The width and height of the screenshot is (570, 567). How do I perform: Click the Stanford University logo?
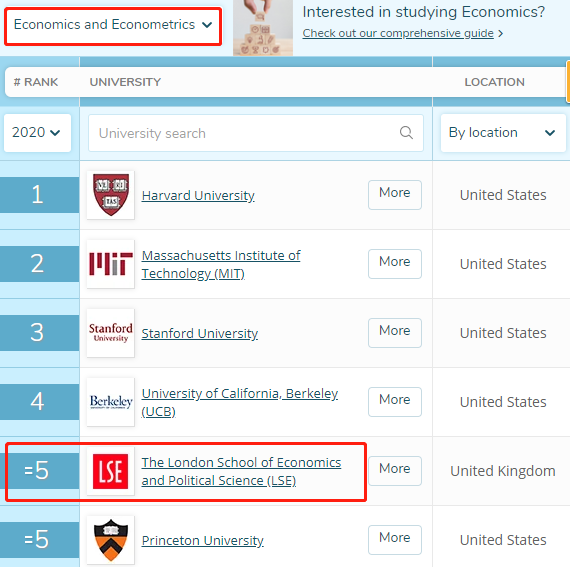point(111,333)
